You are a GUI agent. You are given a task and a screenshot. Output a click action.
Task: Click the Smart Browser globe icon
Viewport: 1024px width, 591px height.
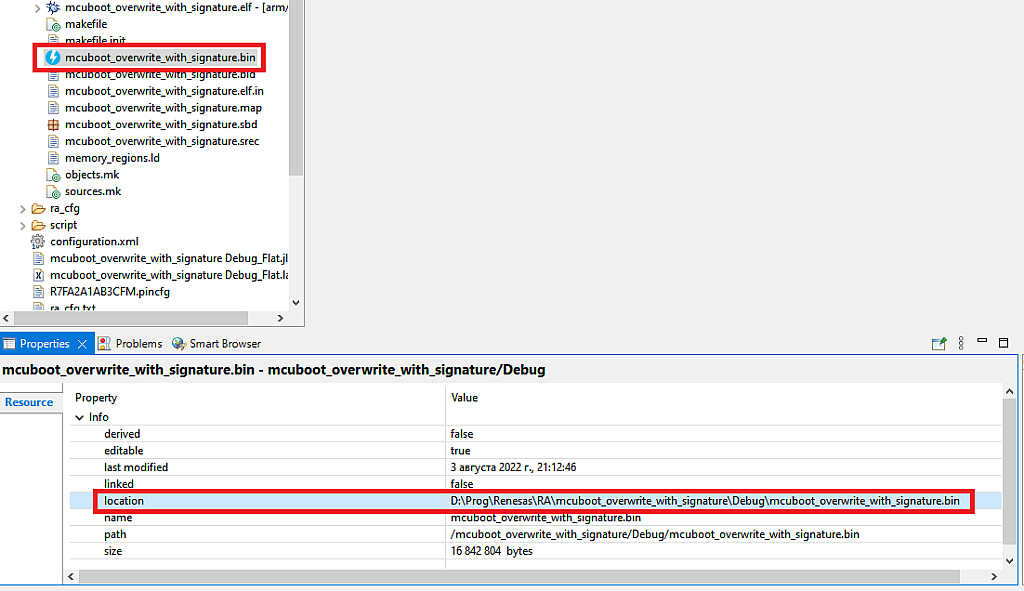click(178, 343)
